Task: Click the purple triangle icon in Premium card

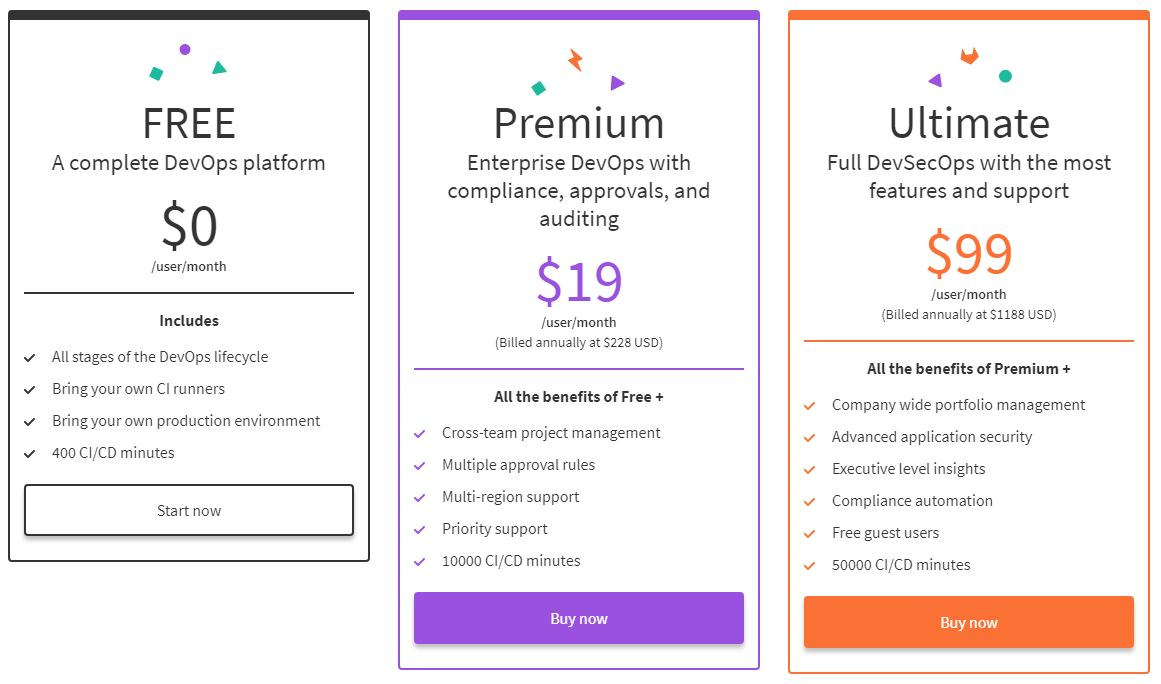Action: tap(618, 83)
